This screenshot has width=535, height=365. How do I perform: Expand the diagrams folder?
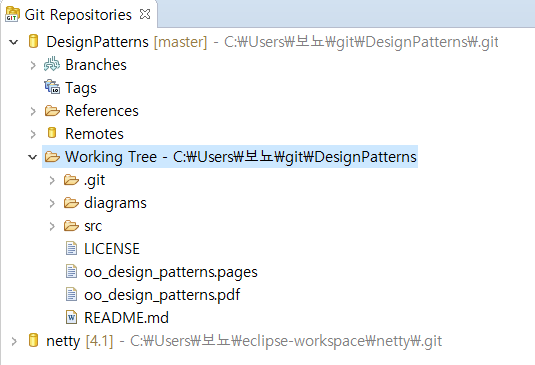click(52, 203)
